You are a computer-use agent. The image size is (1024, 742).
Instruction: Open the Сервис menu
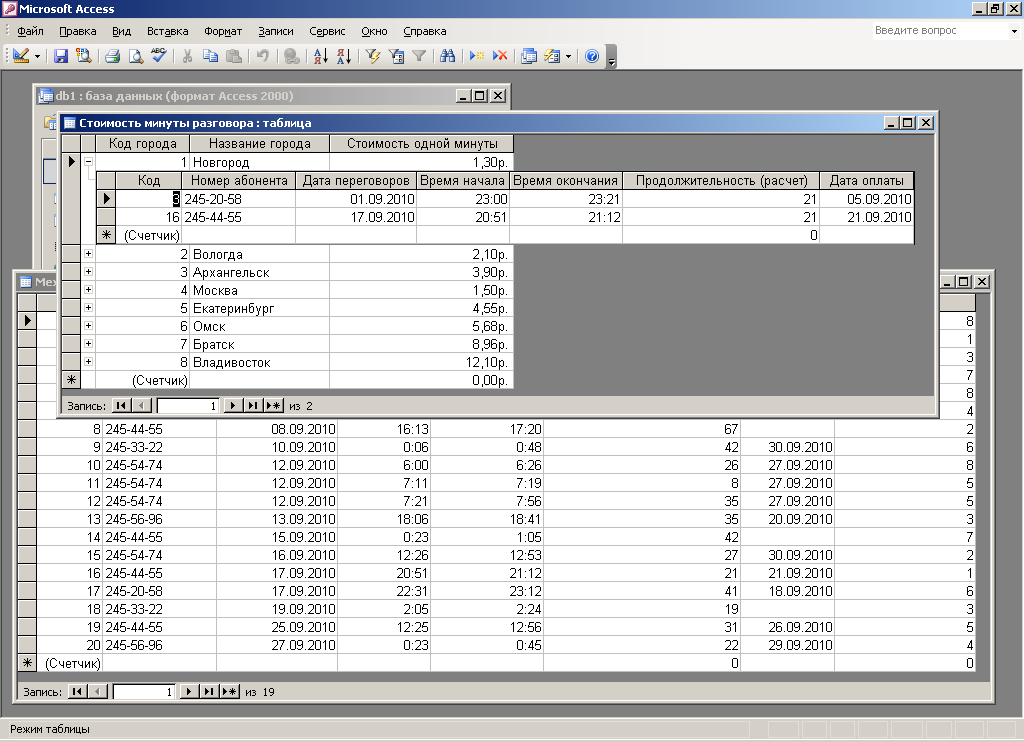point(327,31)
